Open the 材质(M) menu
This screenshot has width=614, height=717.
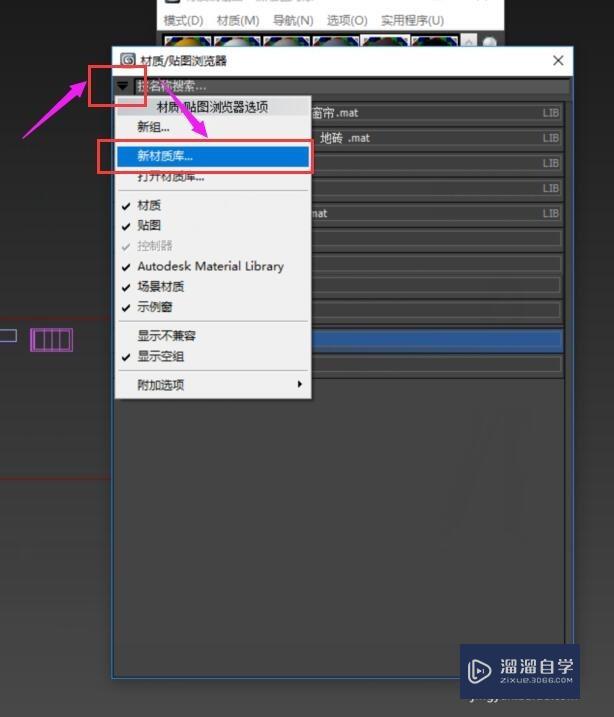point(238,21)
